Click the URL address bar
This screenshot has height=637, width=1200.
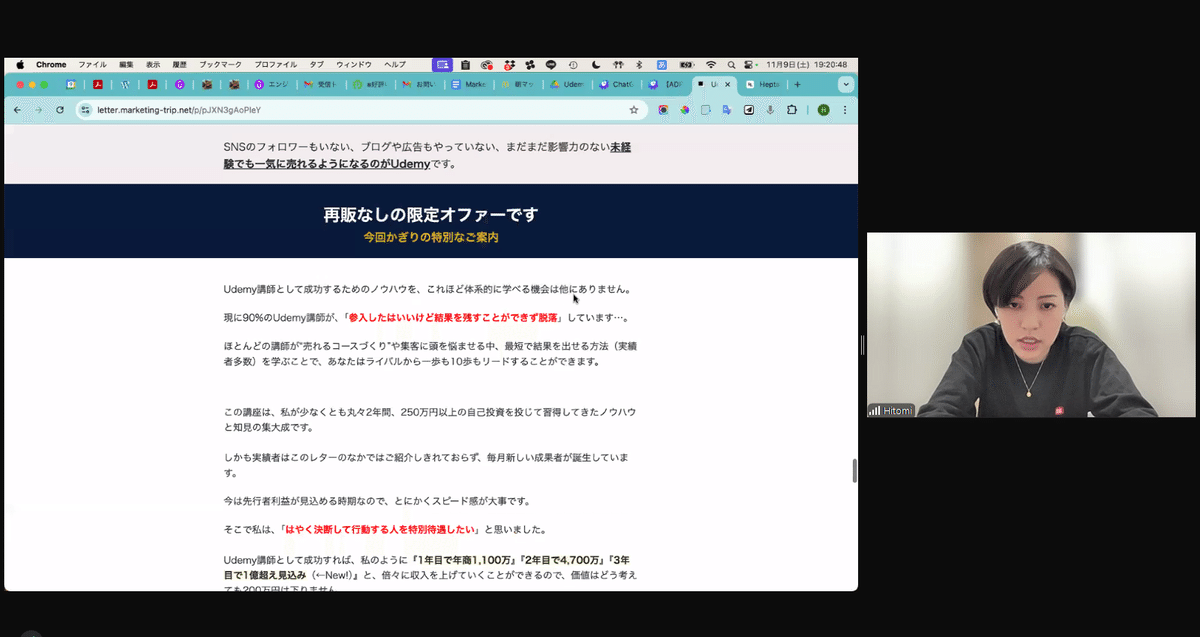(x=360, y=110)
